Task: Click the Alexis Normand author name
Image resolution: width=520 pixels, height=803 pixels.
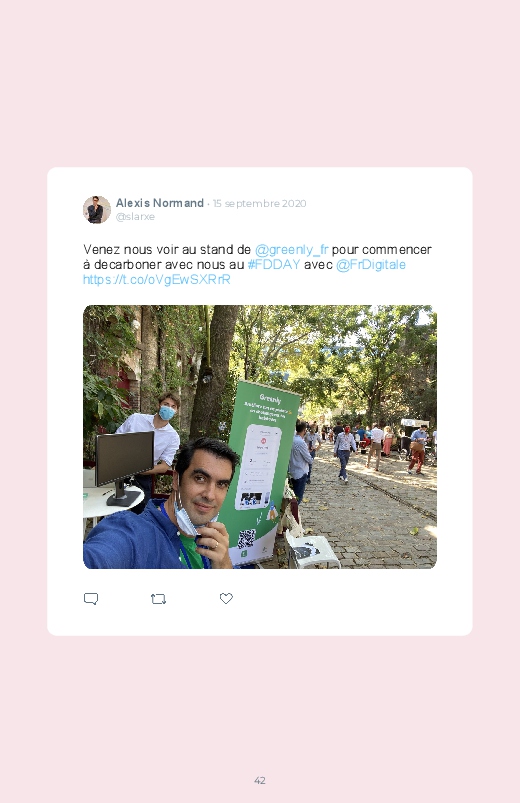Action: [160, 203]
